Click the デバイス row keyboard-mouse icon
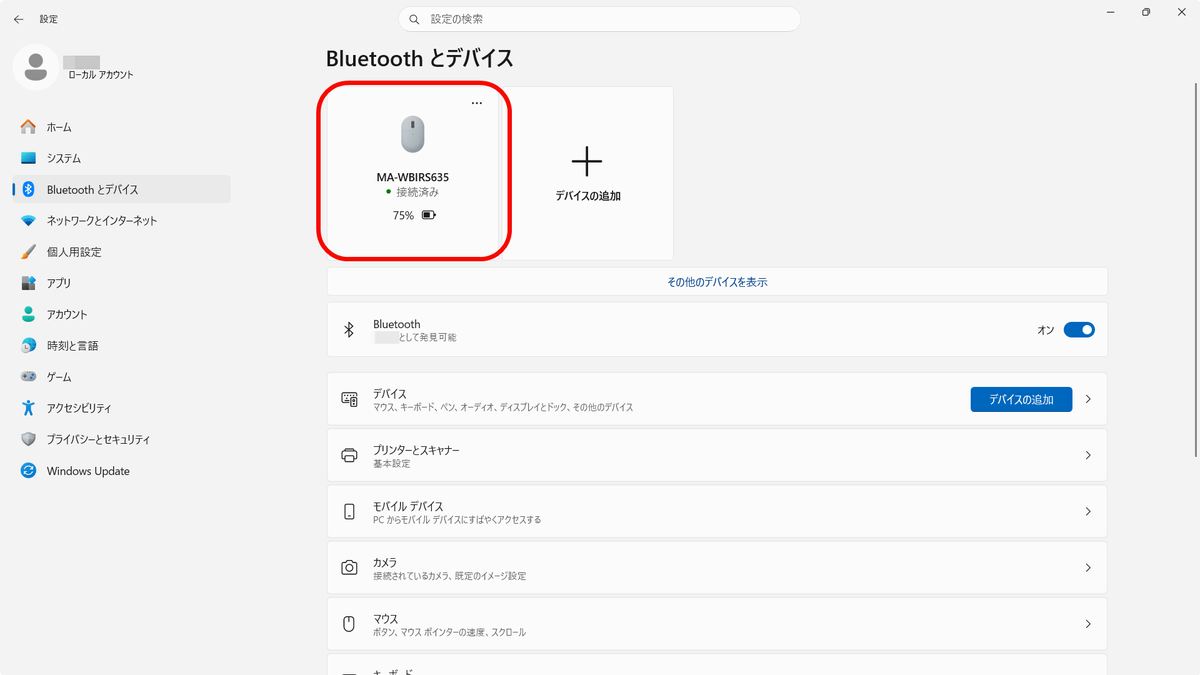Image resolution: width=1200 pixels, height=675 pixels. pos(349,399)
